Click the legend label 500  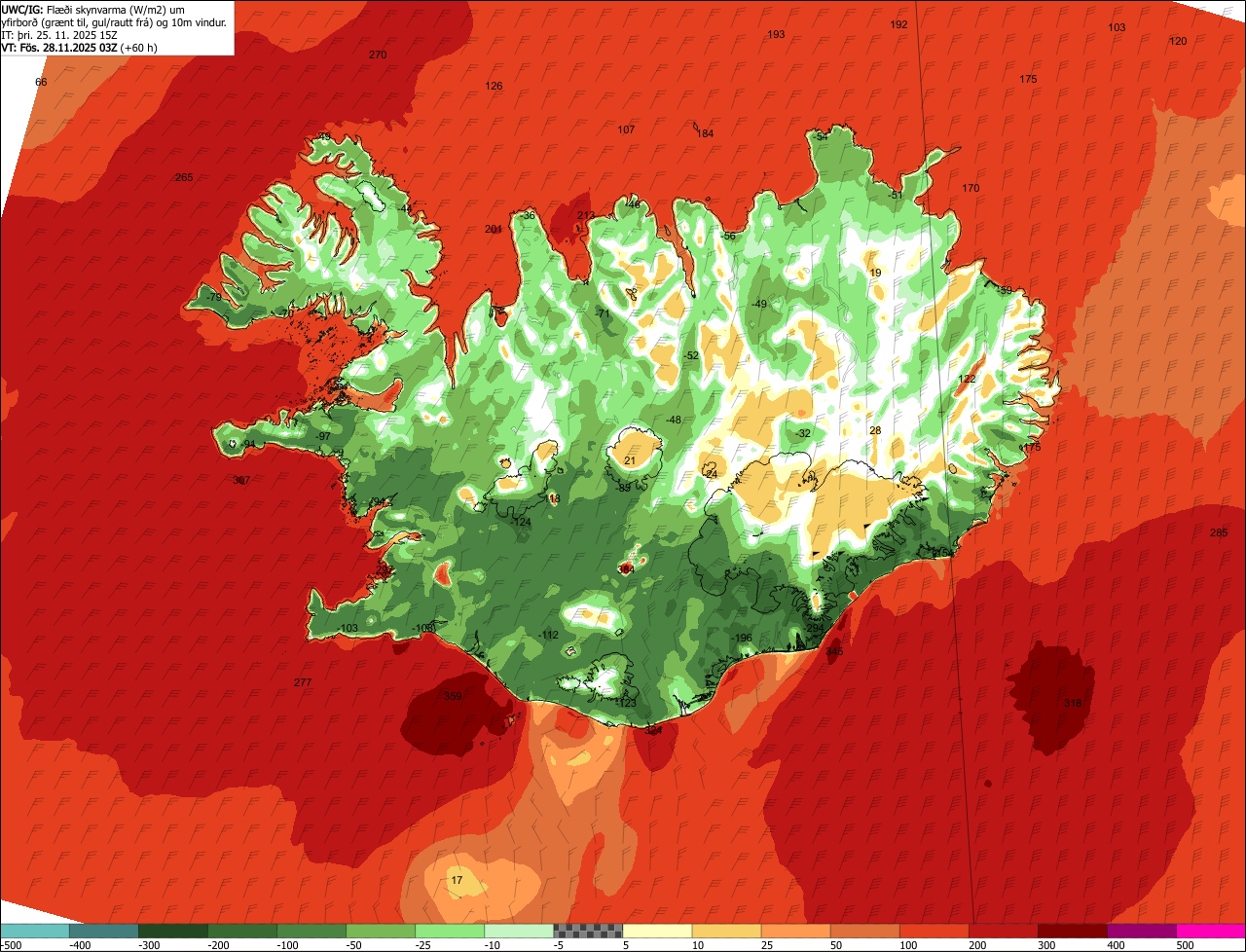tap(1186, 944)
